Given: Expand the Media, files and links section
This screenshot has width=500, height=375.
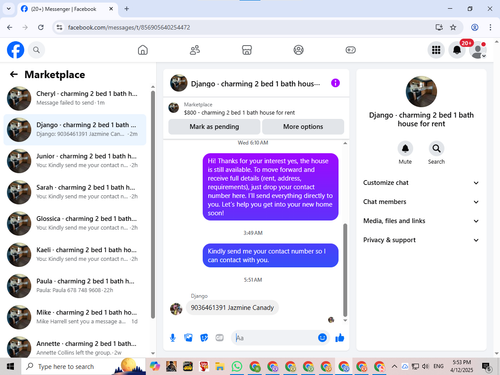Looking at the screenshot, I should 421,221.
